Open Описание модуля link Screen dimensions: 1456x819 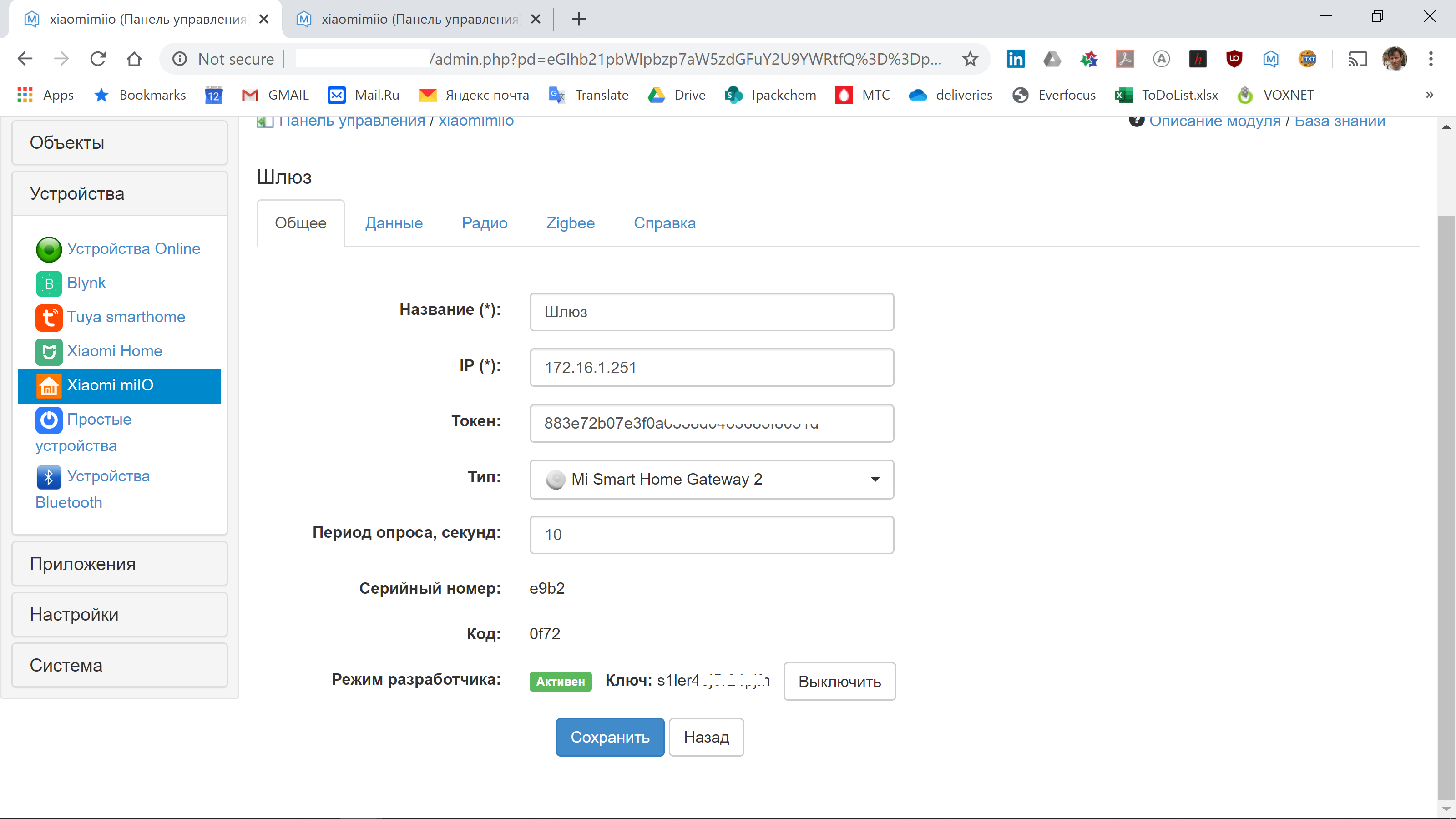click(1215, 121)
